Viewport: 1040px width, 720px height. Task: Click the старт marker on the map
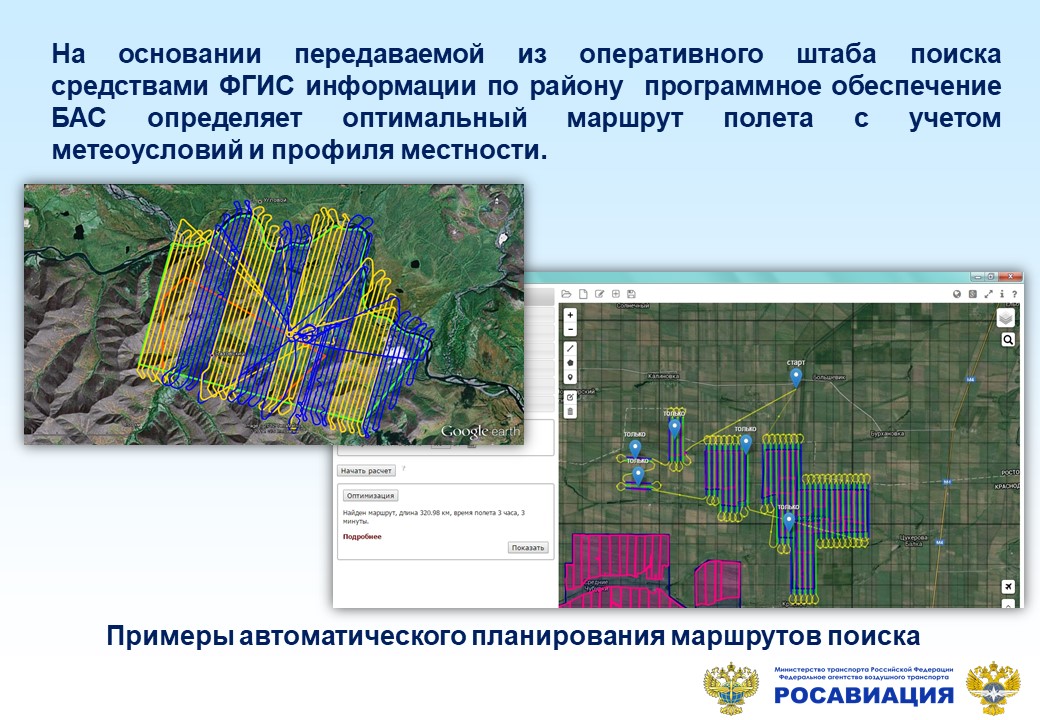(x=796, y=376)
